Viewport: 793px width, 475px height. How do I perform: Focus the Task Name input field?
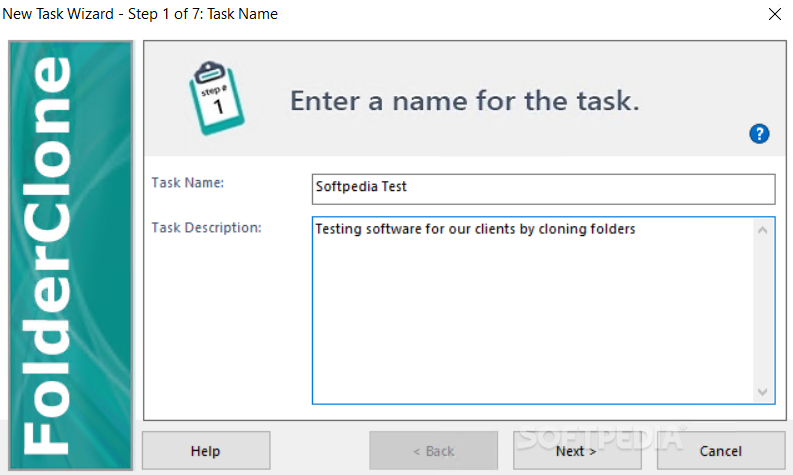point(543,189)
